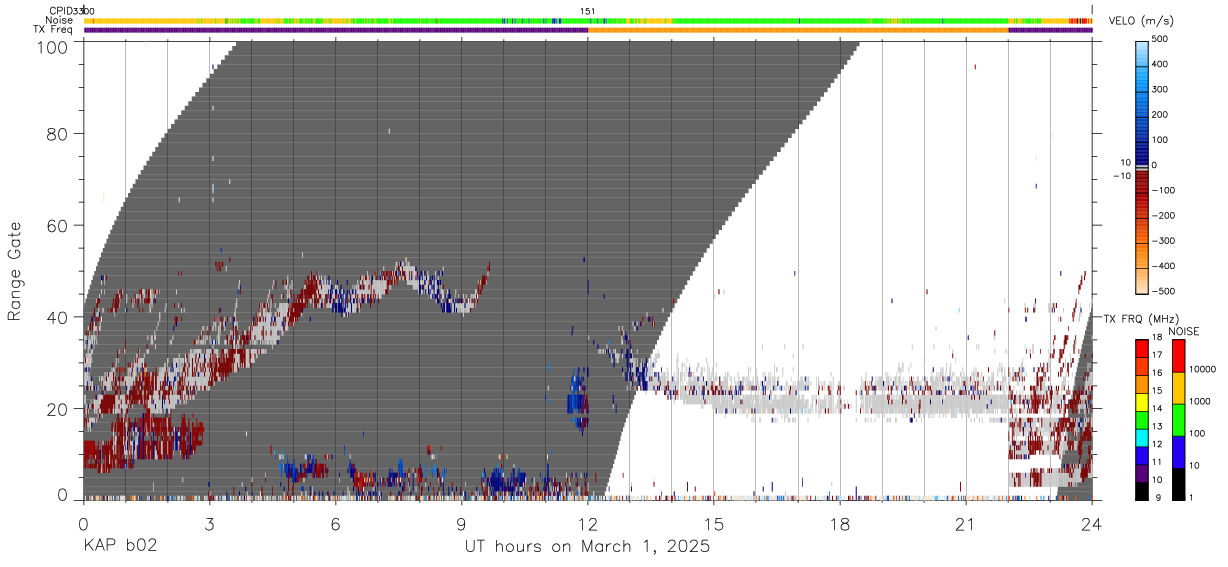
Task: Click the 9 tick label on time axis
Action: [x=461, y=523]
